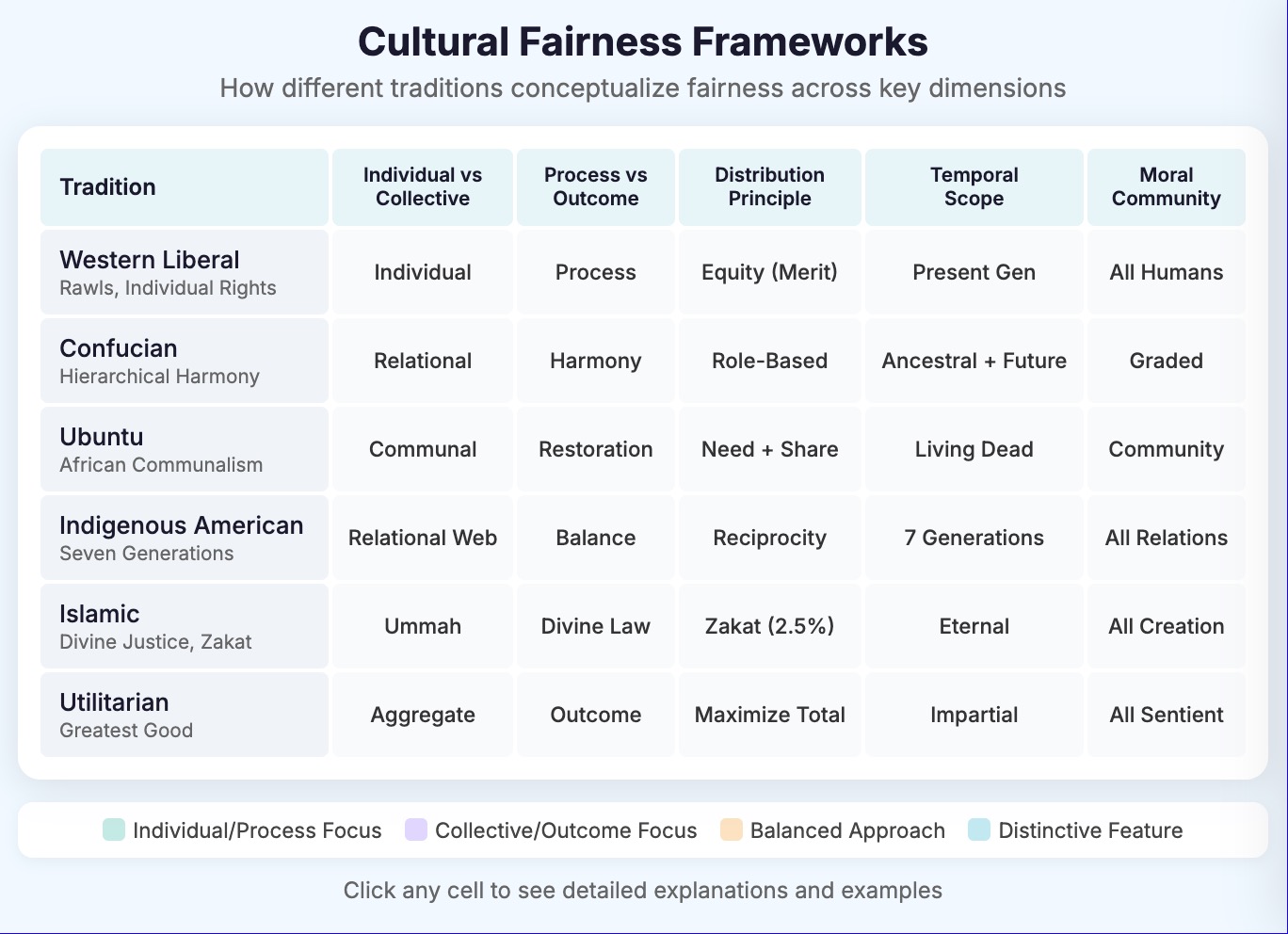The width and height of the screenshot is (1288, 934).
Task: Click the Ubuntu tradition label
Action: coord(184,448)
